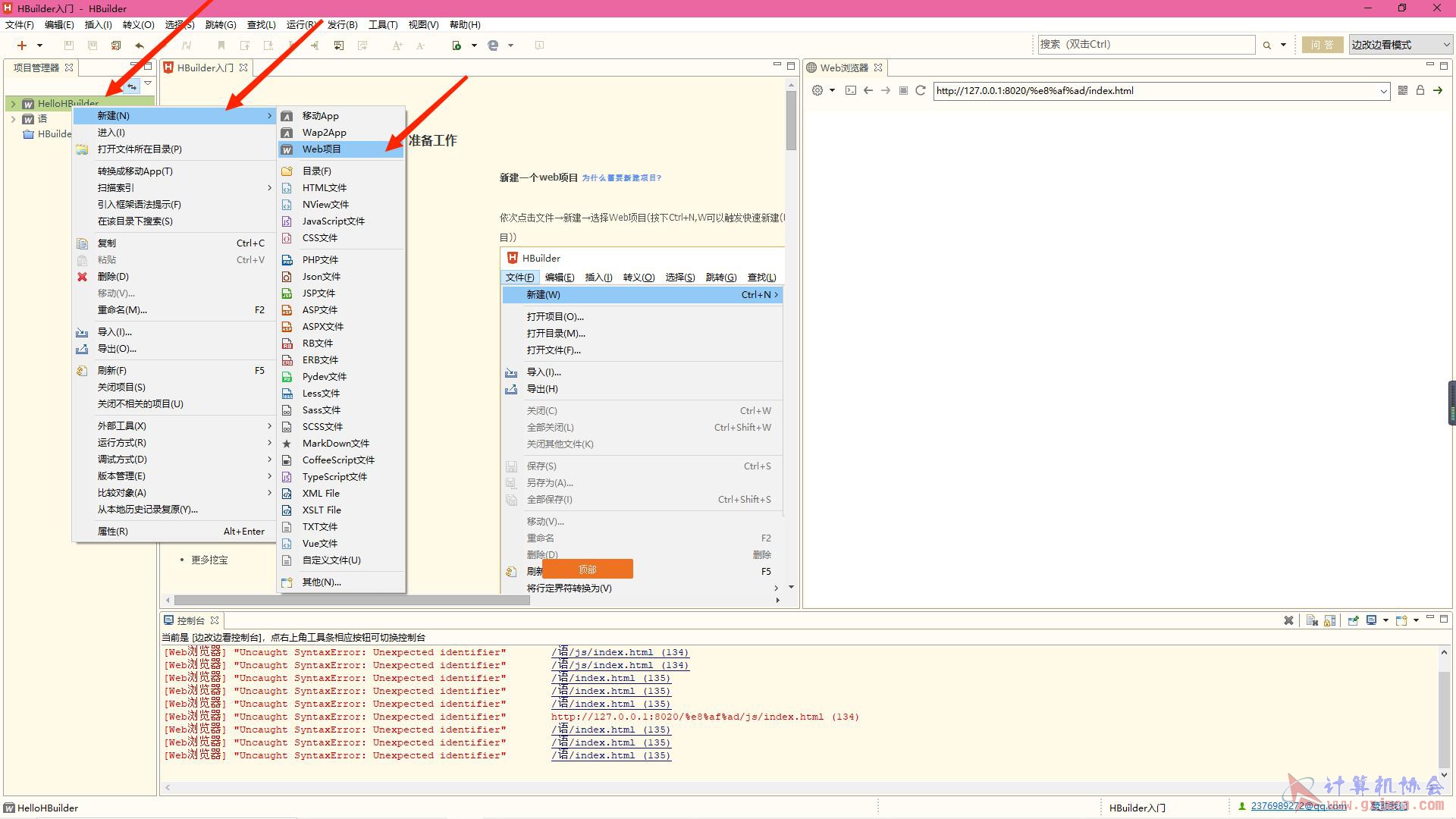Open the URL history dropdown in Web browser
1456x819 pixels.
1383,91
